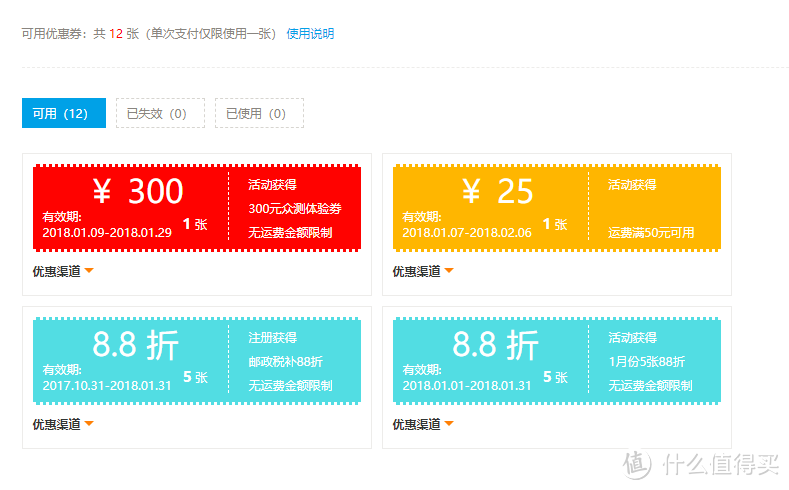Switch to the 已失效 (0) tab

(161, 113)
